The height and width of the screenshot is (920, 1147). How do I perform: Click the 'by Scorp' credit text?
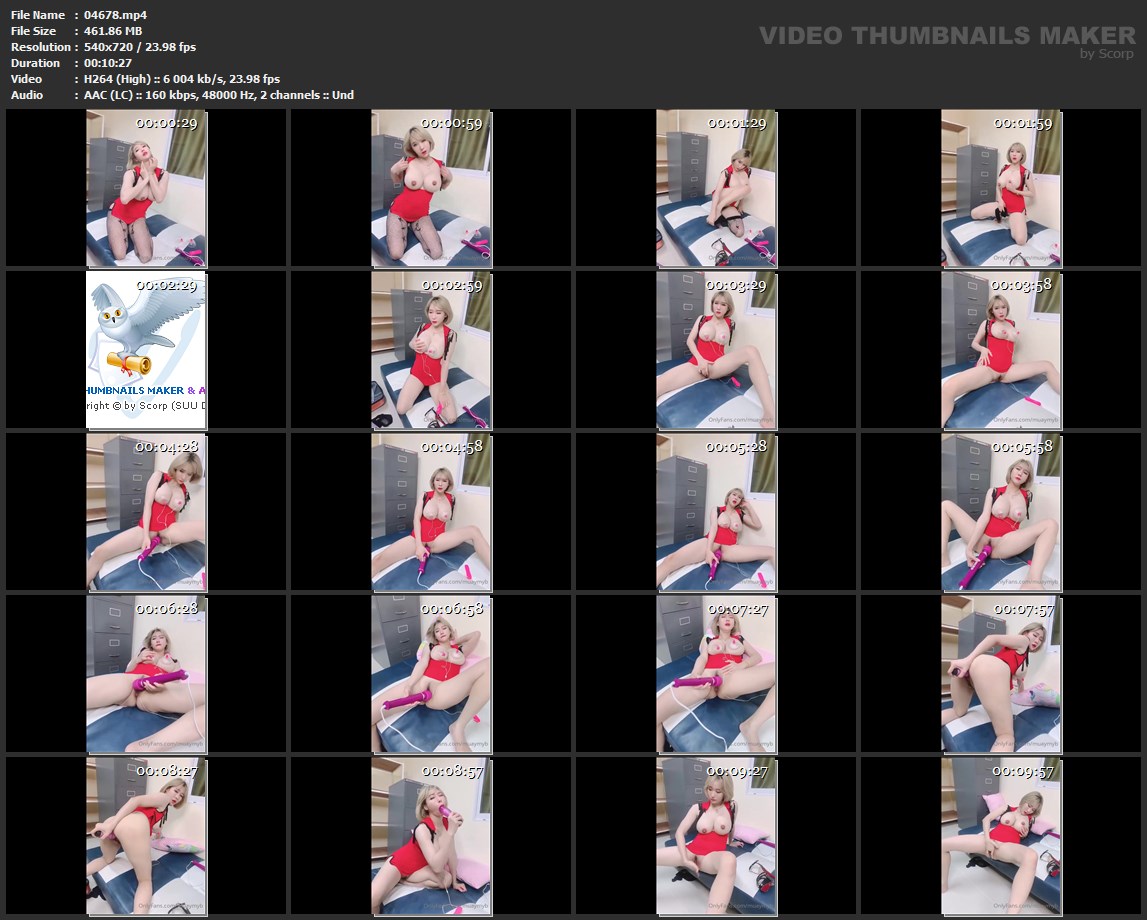pos(1106,54)
